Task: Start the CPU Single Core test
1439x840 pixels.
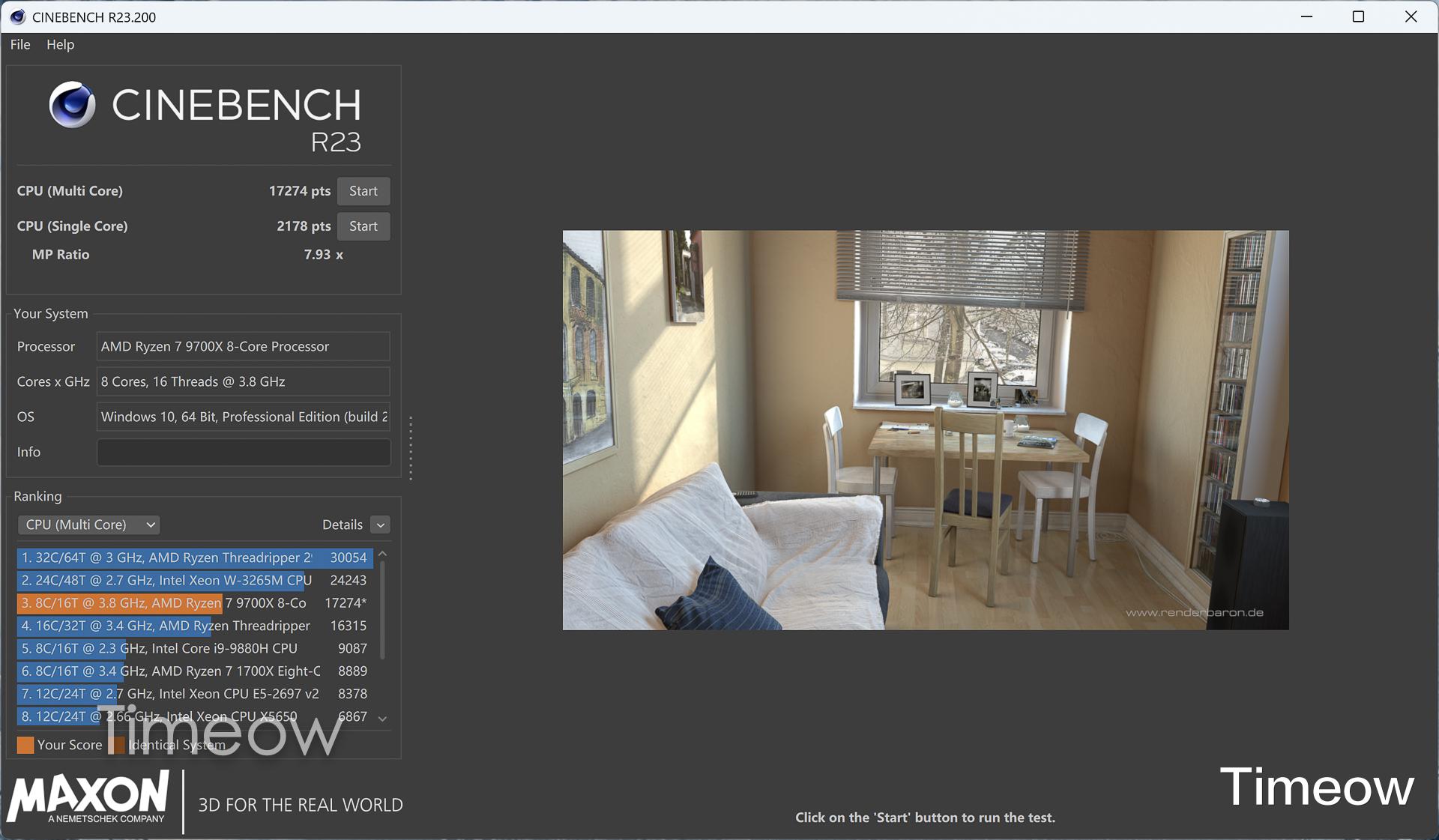Action: pos(363,226)
